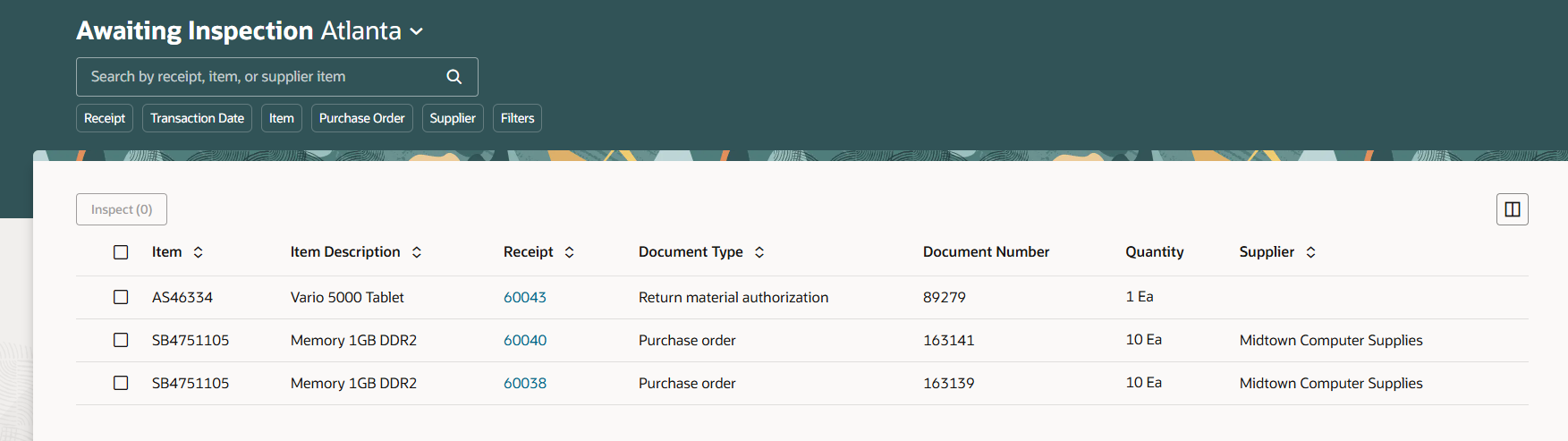Sort by Document Type arrows
Screen dimensions: 1568x441
[x=759, y=252]
